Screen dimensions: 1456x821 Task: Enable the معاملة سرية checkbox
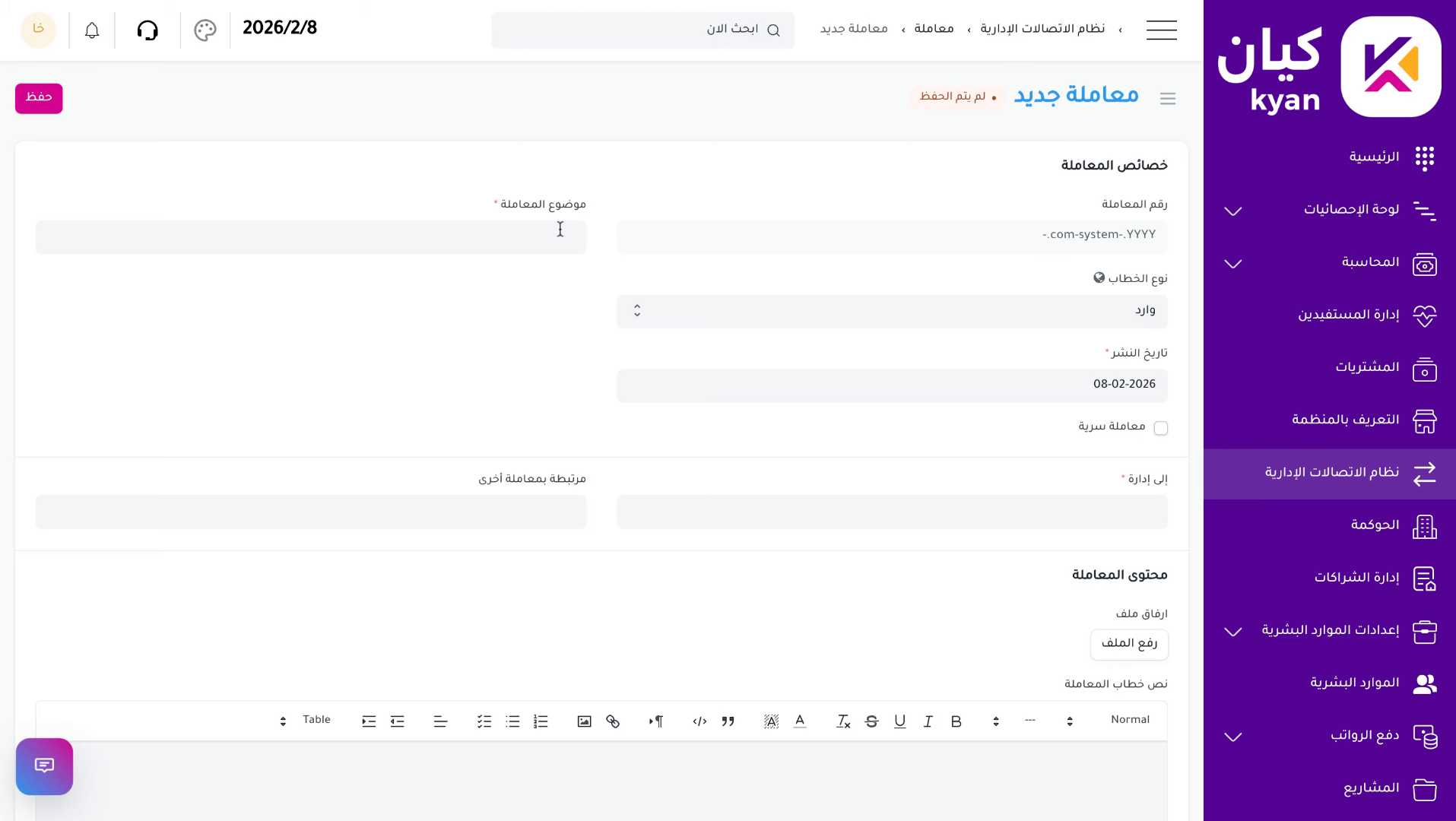point(1161,428)
